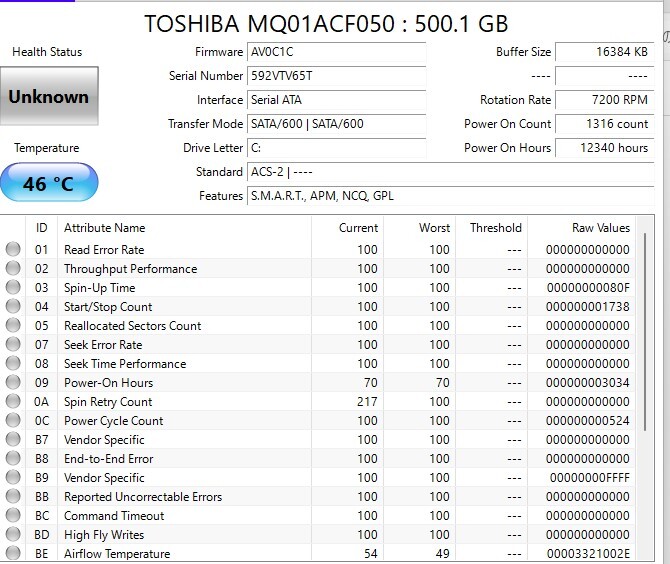Select the High Fly Writes attribute name
The image size is (670, 564).
104,535
